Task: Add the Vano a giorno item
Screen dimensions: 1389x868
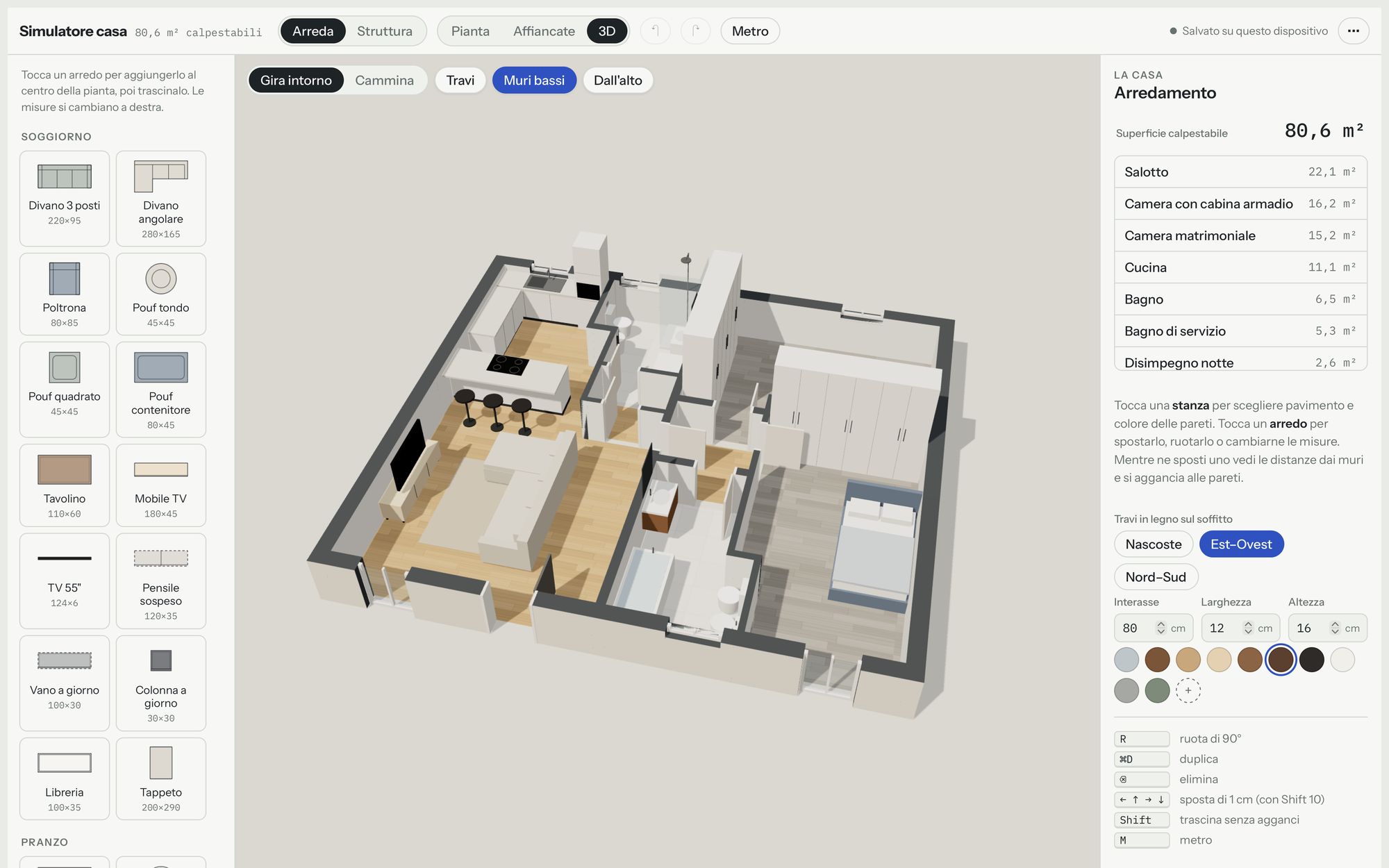Action: tap(65, 683)
